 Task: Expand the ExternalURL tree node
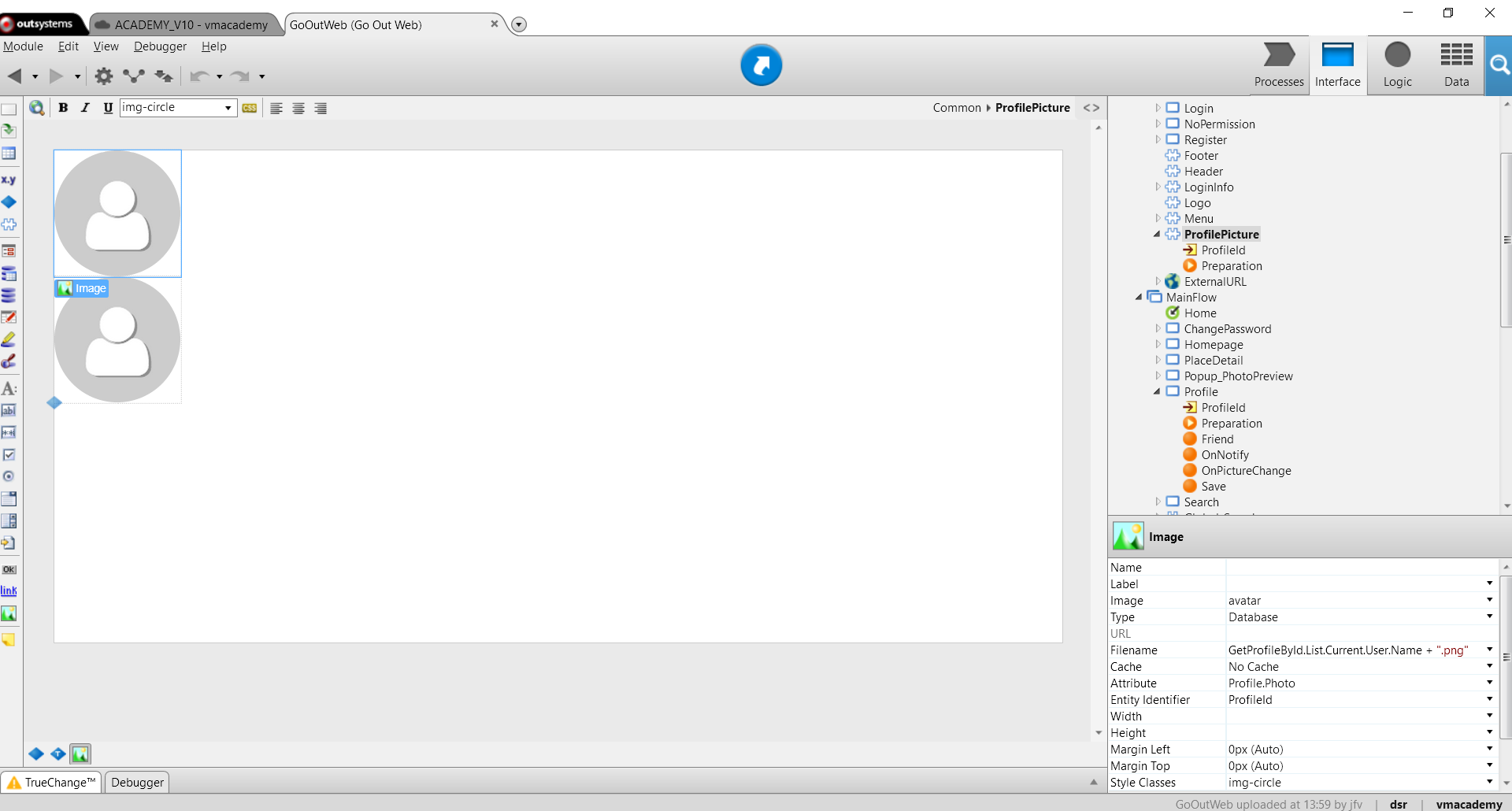pos(1158,281)
